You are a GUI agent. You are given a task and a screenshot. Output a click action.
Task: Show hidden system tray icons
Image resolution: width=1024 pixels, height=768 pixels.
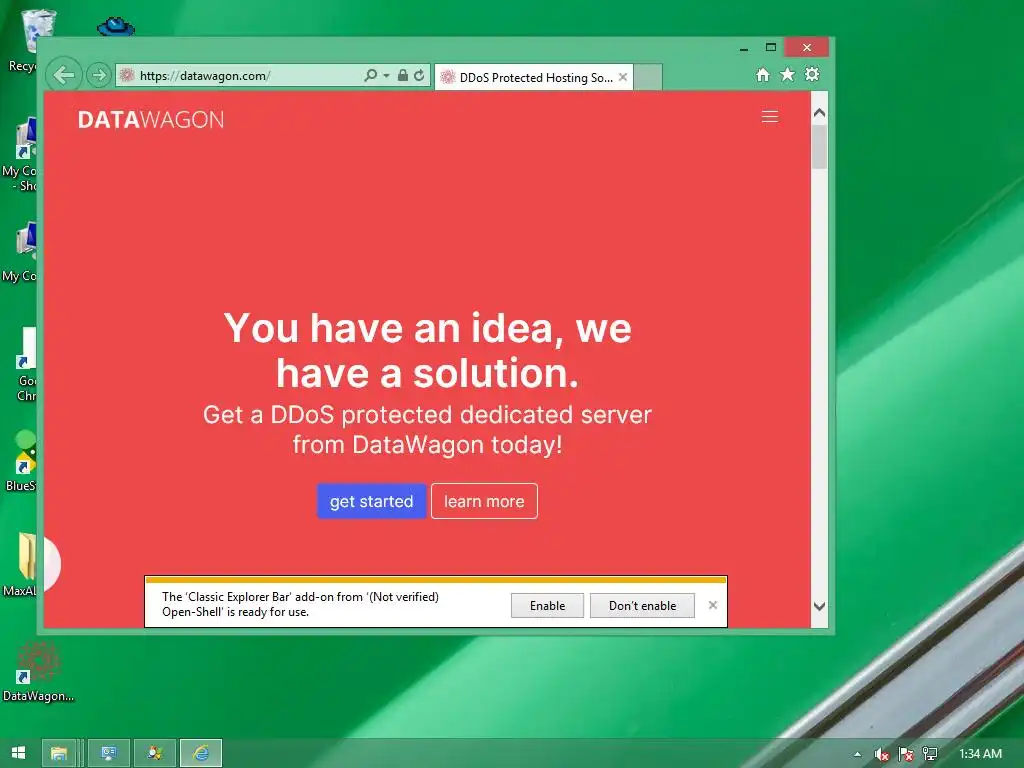click(857, 754)
